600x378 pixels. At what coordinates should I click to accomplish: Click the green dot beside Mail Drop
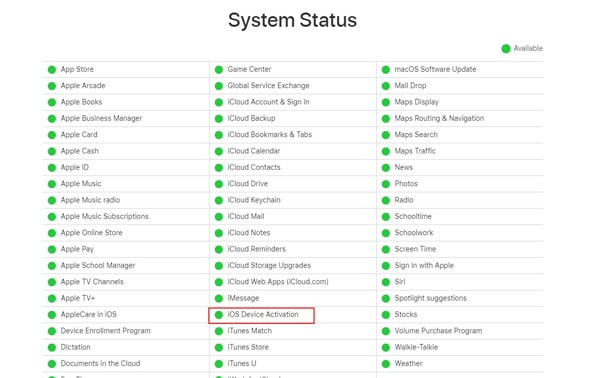click(x=386, y=86)
